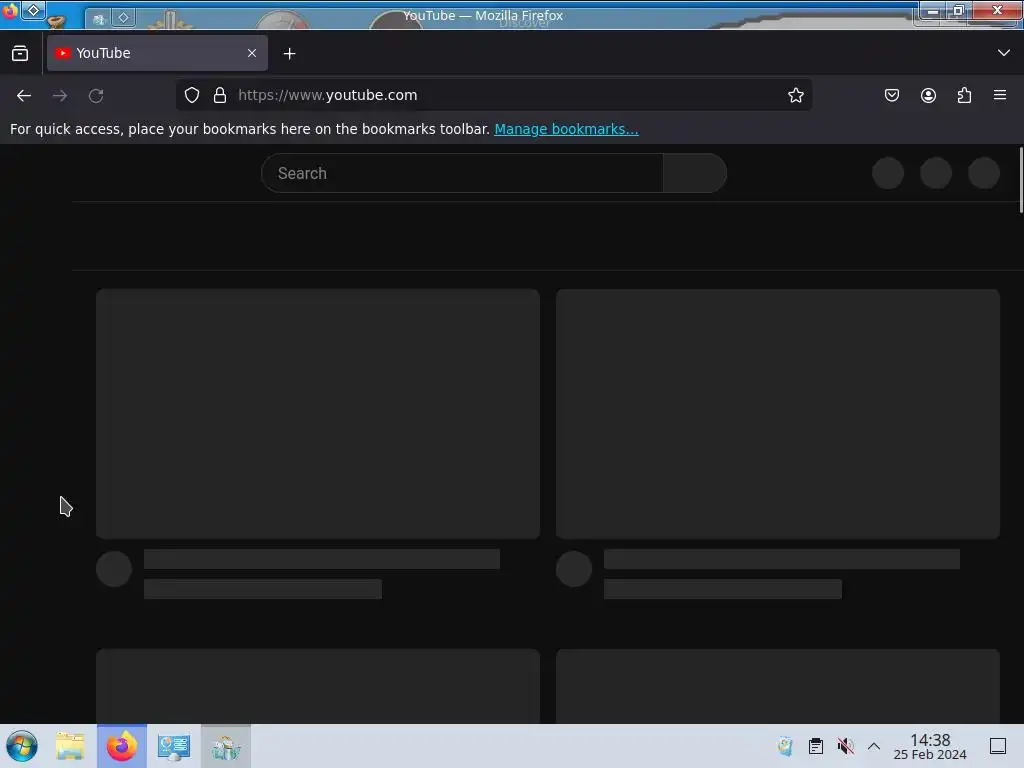Open the Firefox hamburger application menu
The width and height of the screenshot is (1024, 768).
[1000, 95]
